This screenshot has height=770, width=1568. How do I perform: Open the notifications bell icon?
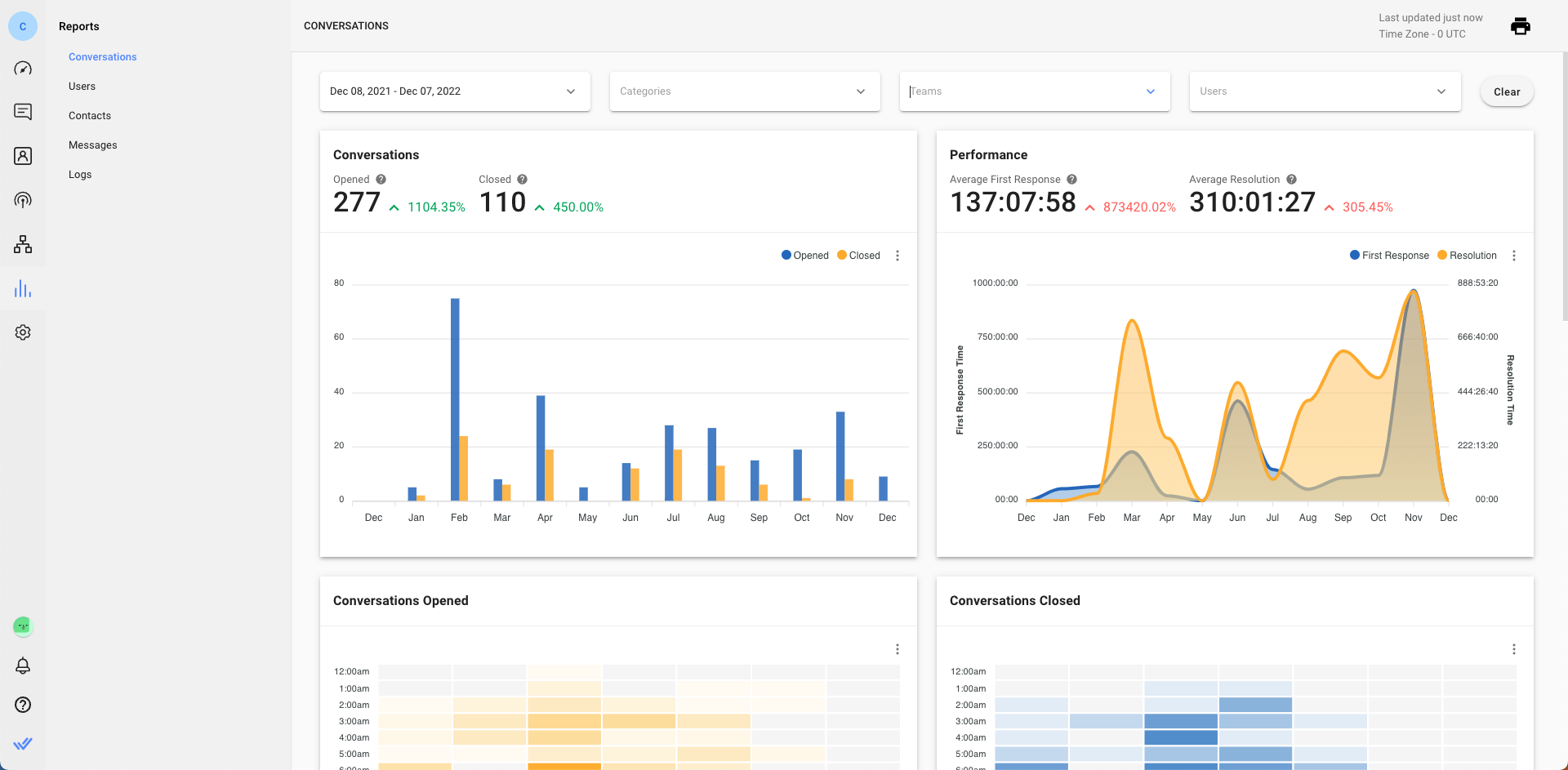23,665
